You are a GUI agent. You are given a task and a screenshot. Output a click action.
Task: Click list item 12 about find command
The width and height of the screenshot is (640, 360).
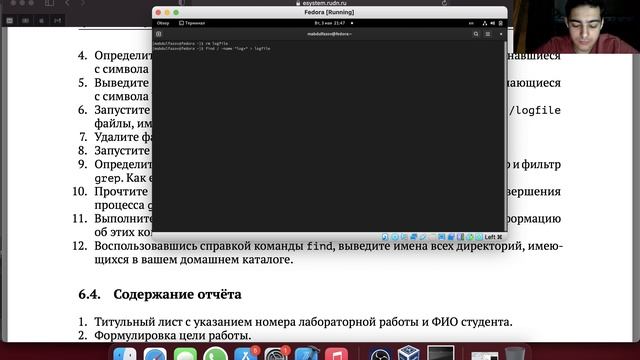pyautogui.click(x=318, y=253)
